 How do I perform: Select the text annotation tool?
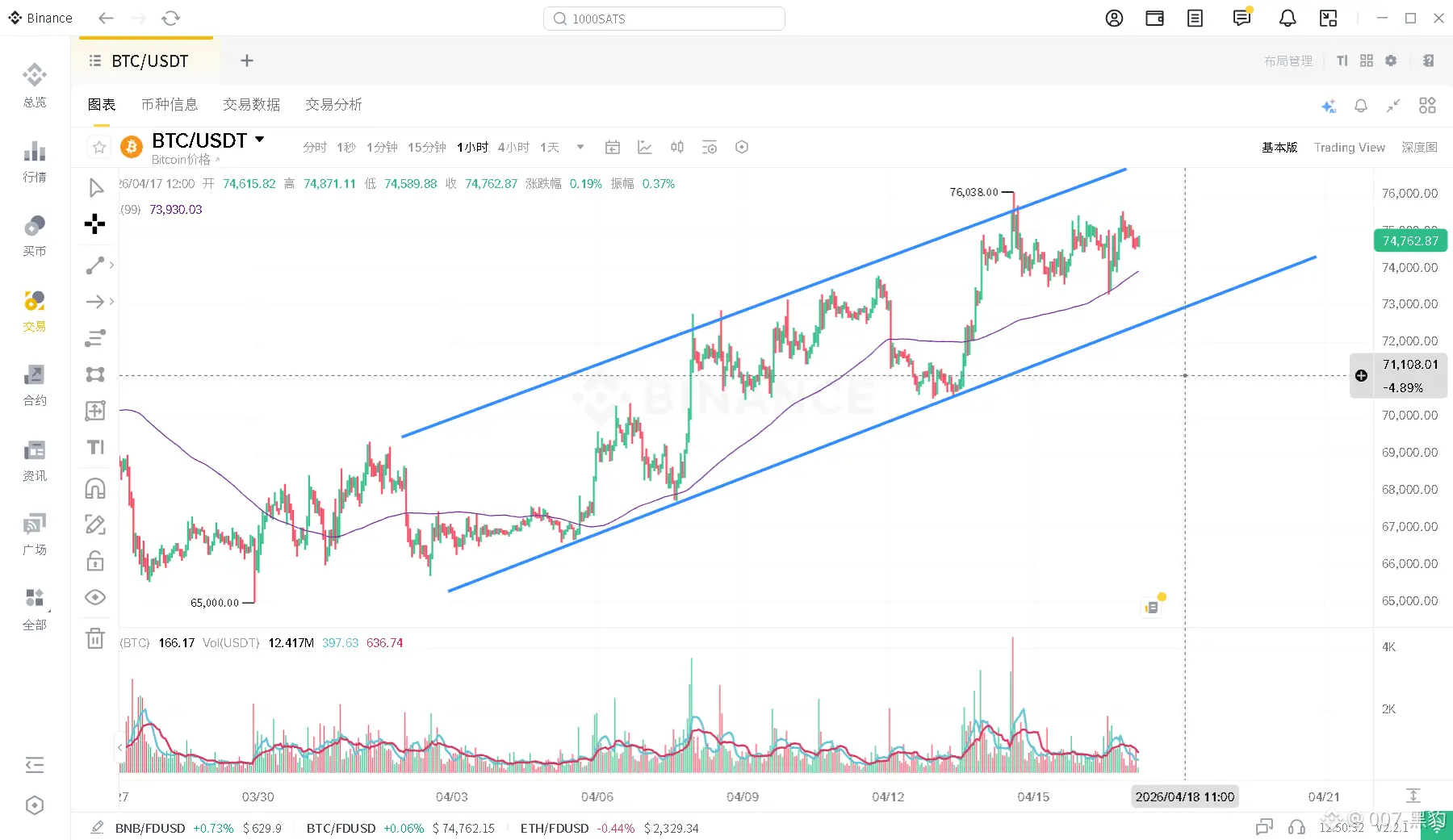tap(95, 447)
